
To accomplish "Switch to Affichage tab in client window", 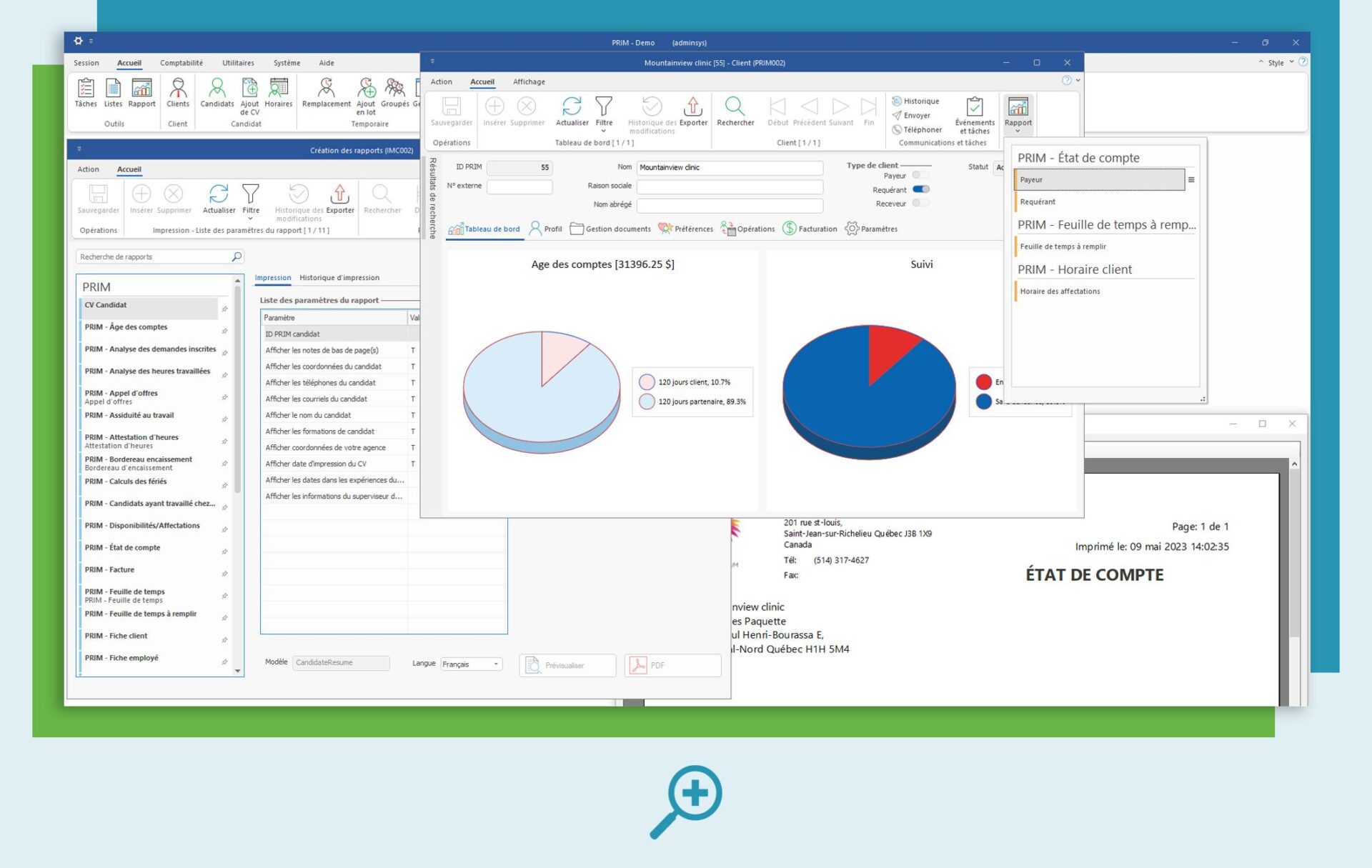I will [529, 81].
